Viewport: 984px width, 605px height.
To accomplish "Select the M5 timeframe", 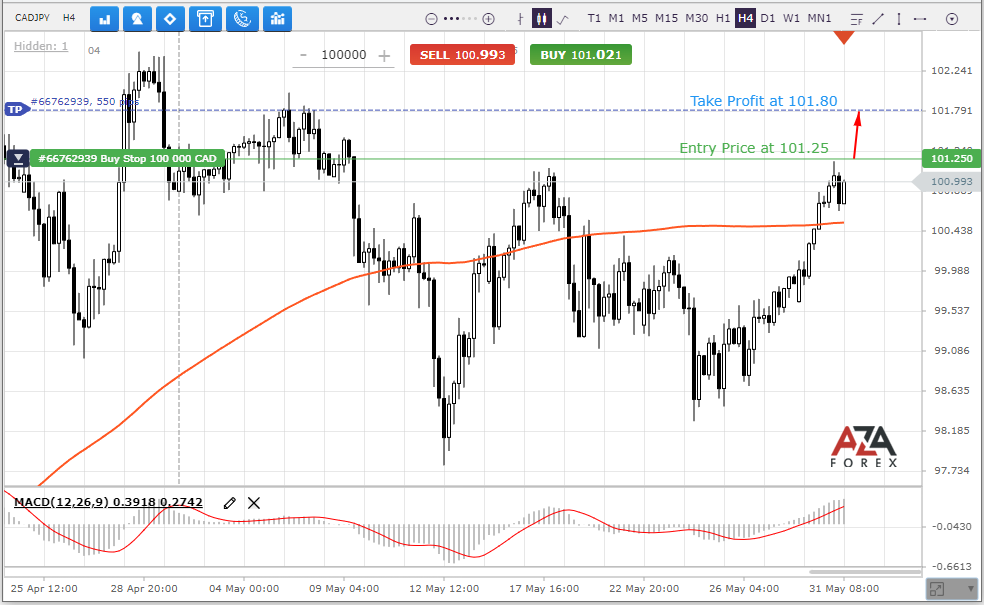I will [x=639, y=18].
